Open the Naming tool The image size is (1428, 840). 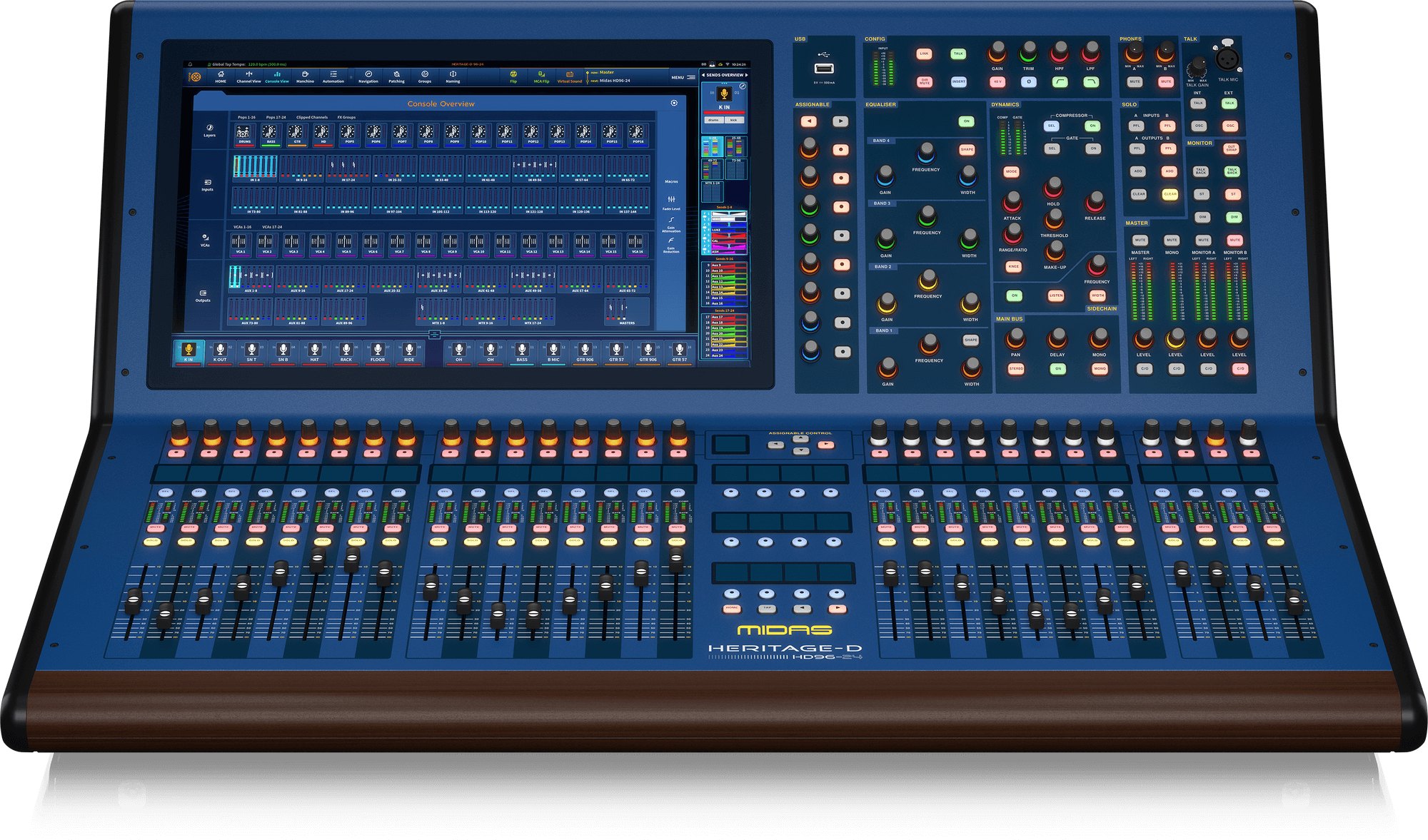tap(453, 79)
